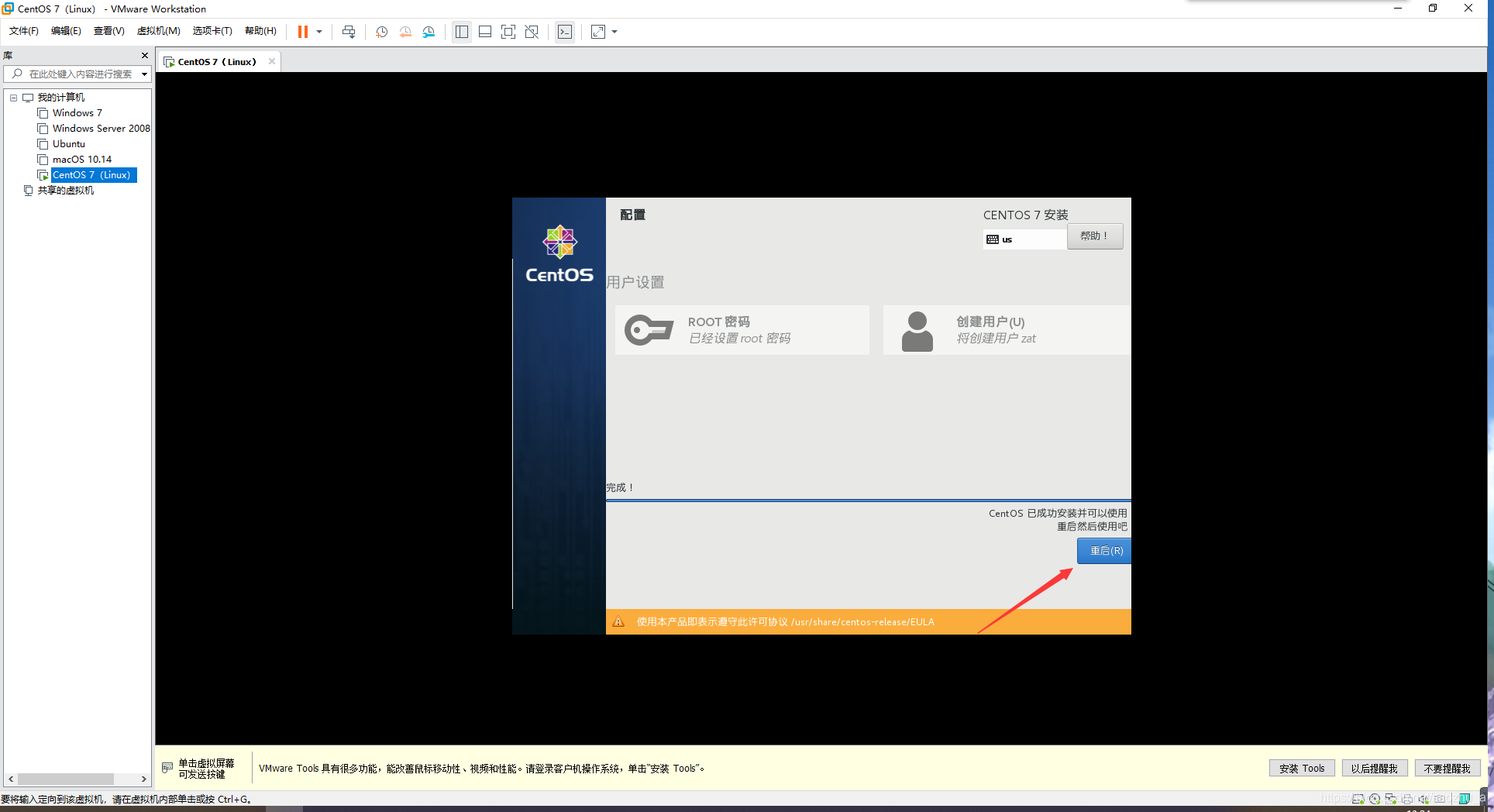Take a snapshot of this virtual machine
This screenshot has height=812, width=1494.
pyautogui.click(x=381, y=32)
